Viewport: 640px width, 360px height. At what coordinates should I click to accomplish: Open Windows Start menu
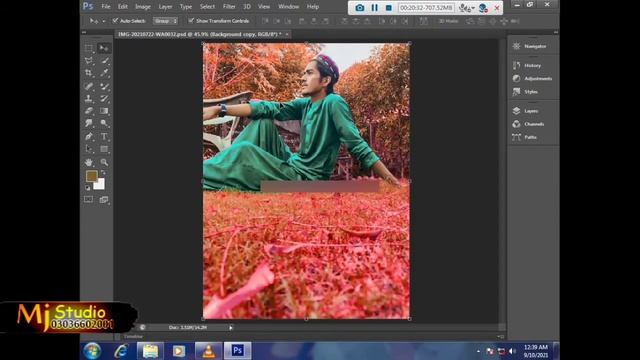click(x=92, y=351)
